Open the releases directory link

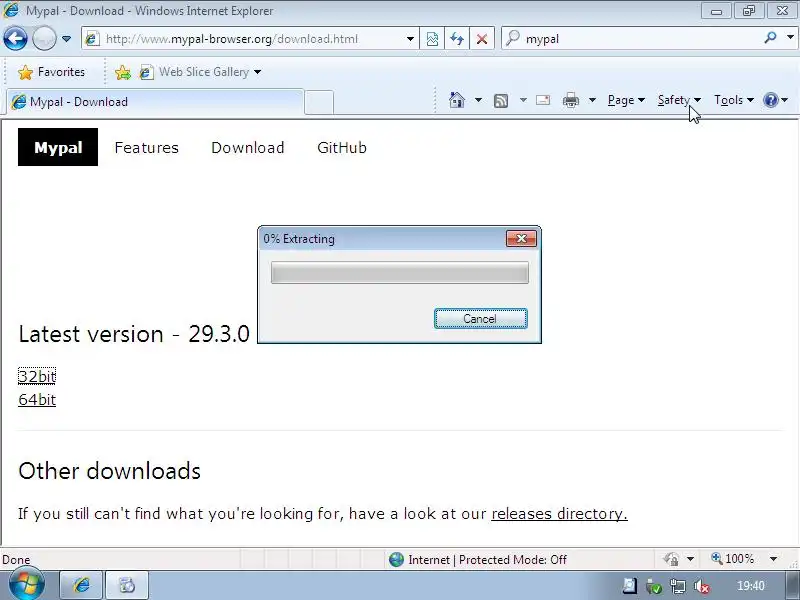(x=559, y=514)
